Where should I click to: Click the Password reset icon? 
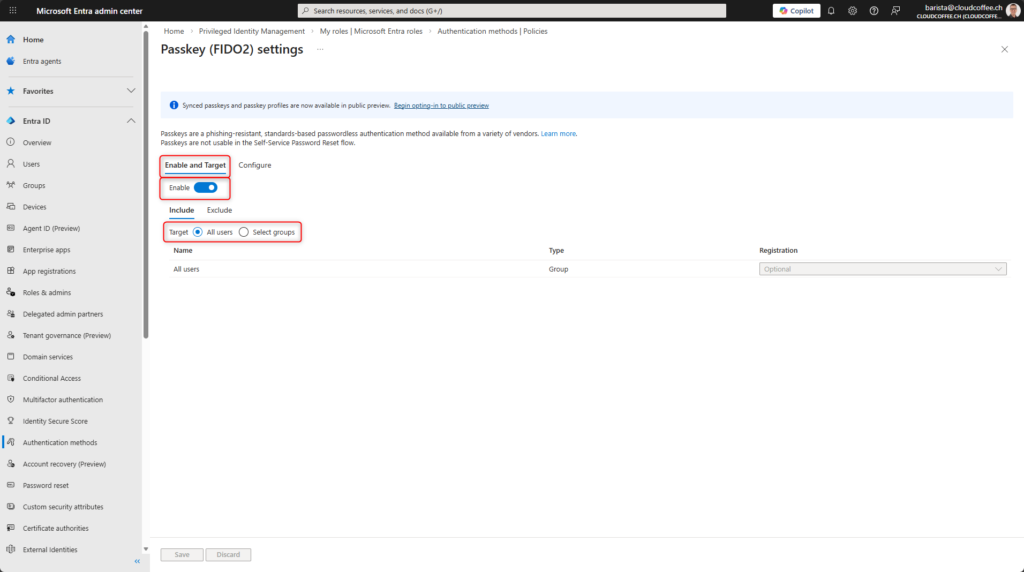[x=10, y=485]
